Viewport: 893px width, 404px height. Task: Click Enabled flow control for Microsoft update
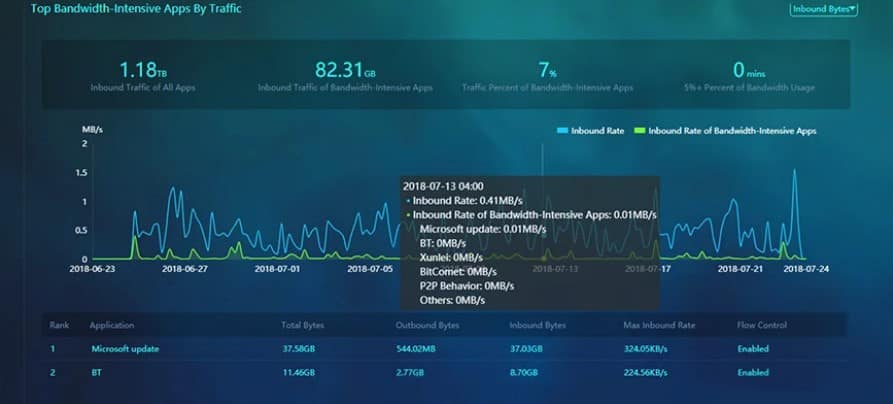click(x=753, y=349)
